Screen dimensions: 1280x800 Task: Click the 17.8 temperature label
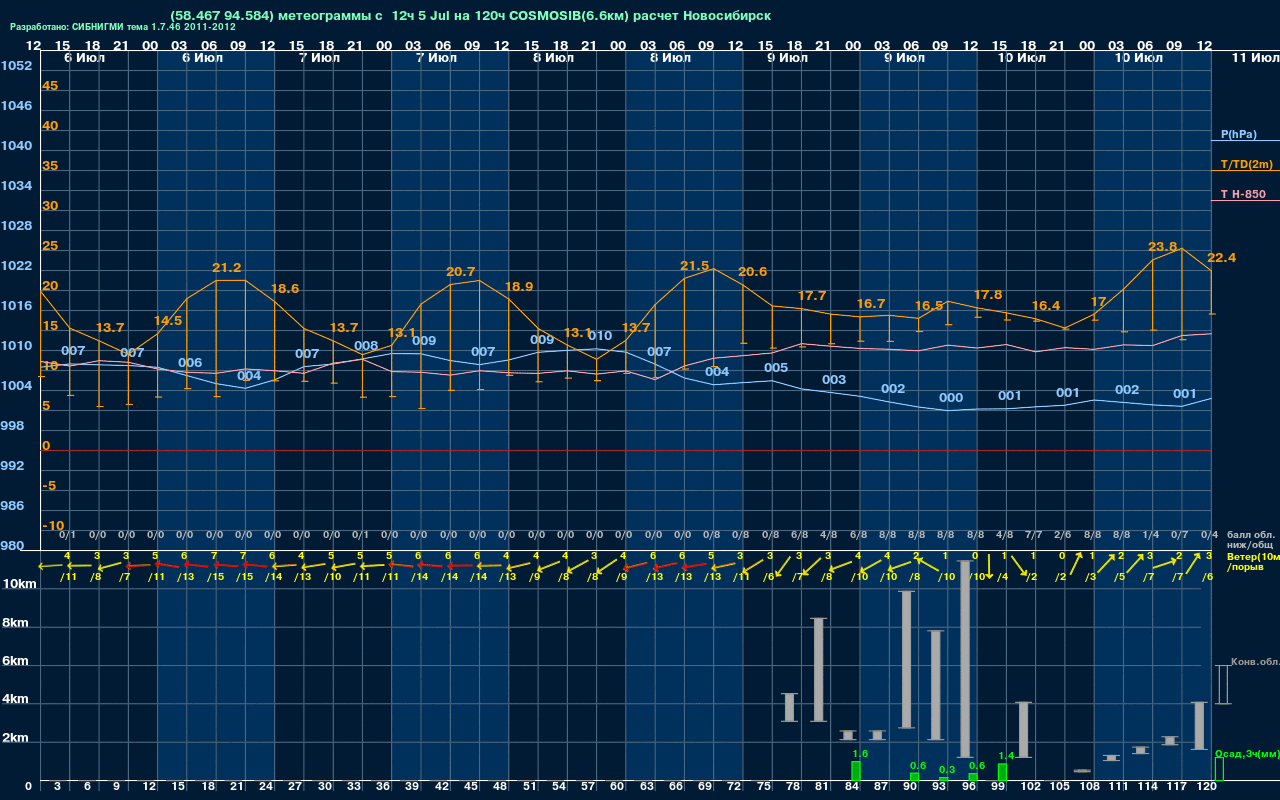pyautogui.click(x=987, y=294)
